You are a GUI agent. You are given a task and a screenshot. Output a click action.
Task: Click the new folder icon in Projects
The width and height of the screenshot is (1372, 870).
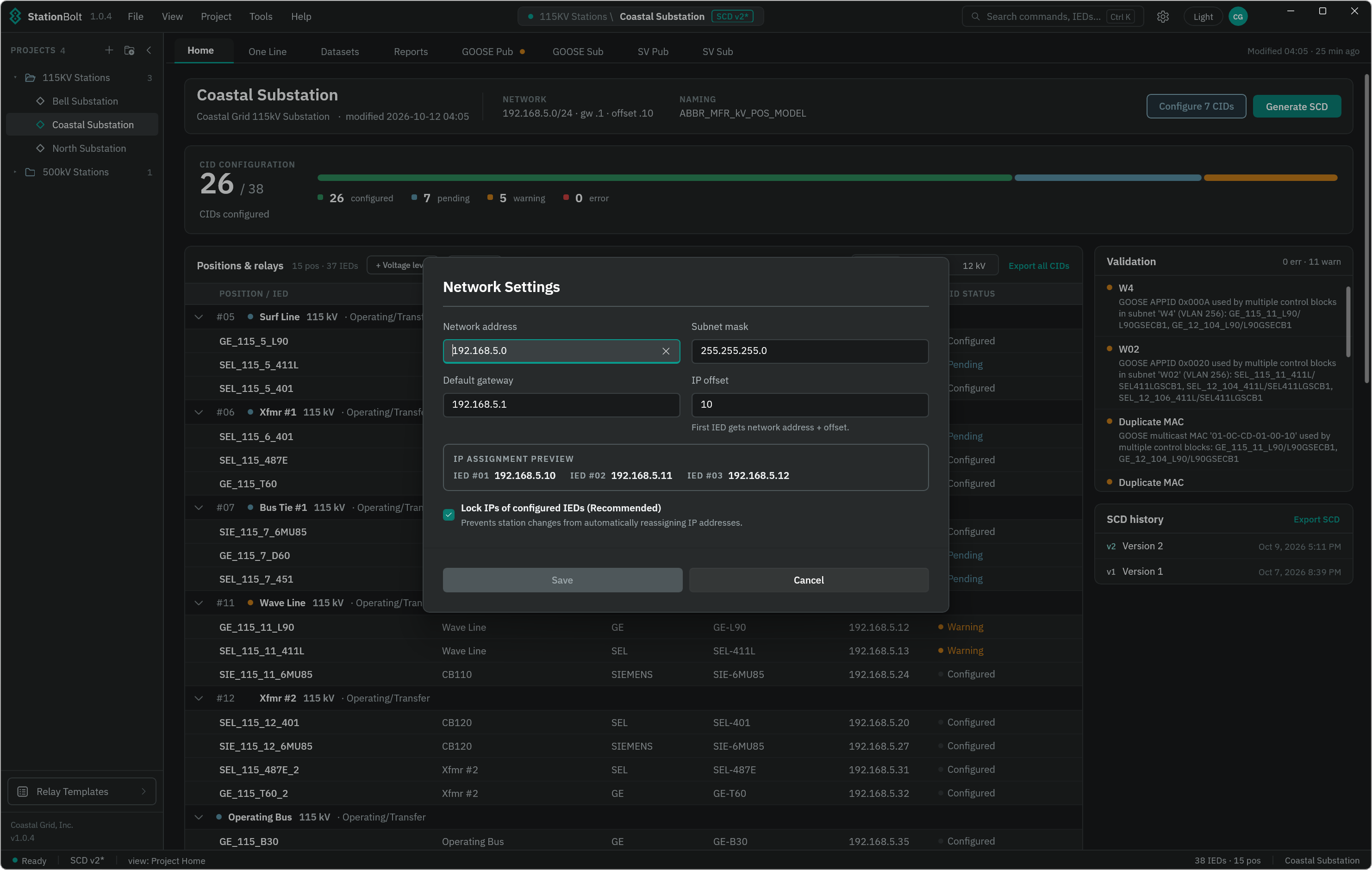pos(129,50)
